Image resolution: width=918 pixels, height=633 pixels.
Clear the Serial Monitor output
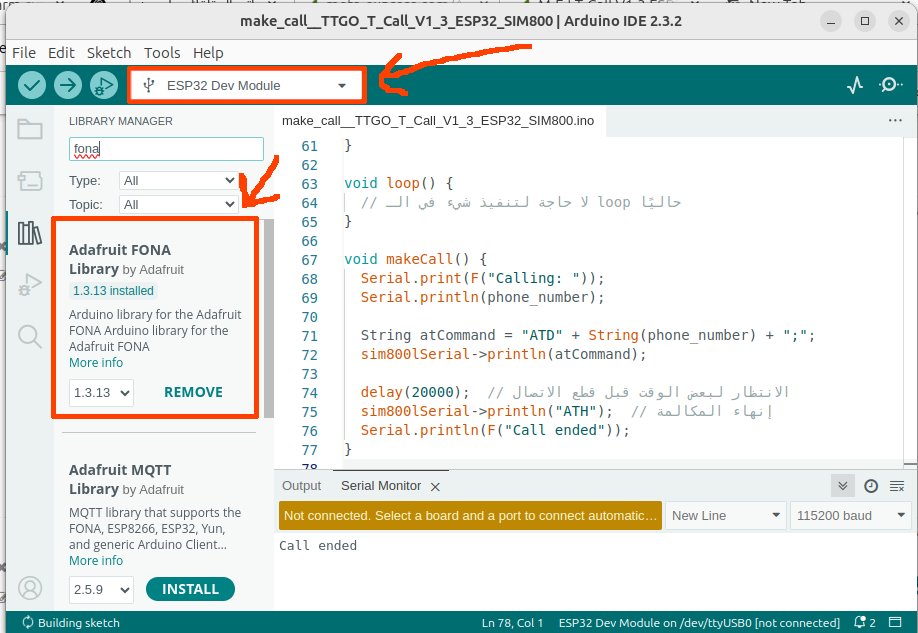click(x=896, y=486)
